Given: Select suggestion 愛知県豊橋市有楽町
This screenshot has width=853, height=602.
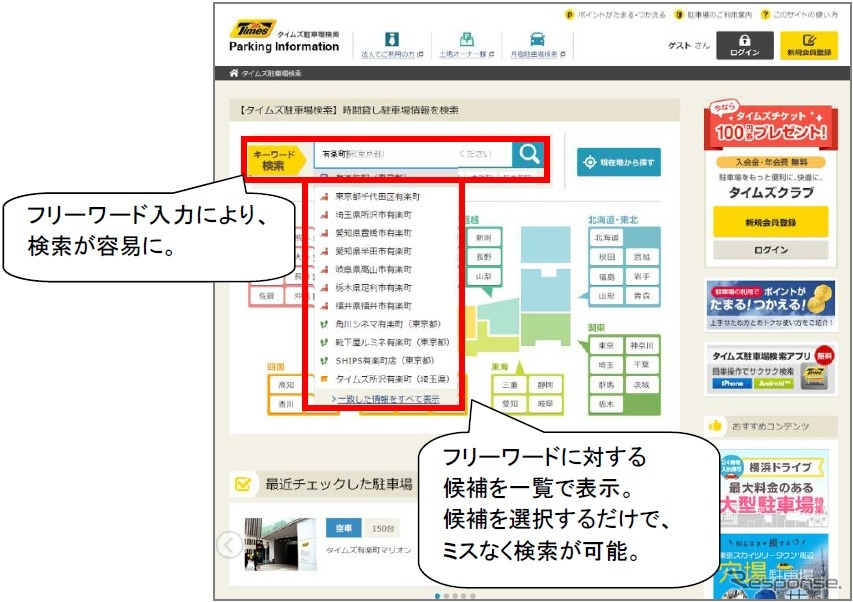Looking at the screenshot, I should pyautogui.click(x=373, y=233).
